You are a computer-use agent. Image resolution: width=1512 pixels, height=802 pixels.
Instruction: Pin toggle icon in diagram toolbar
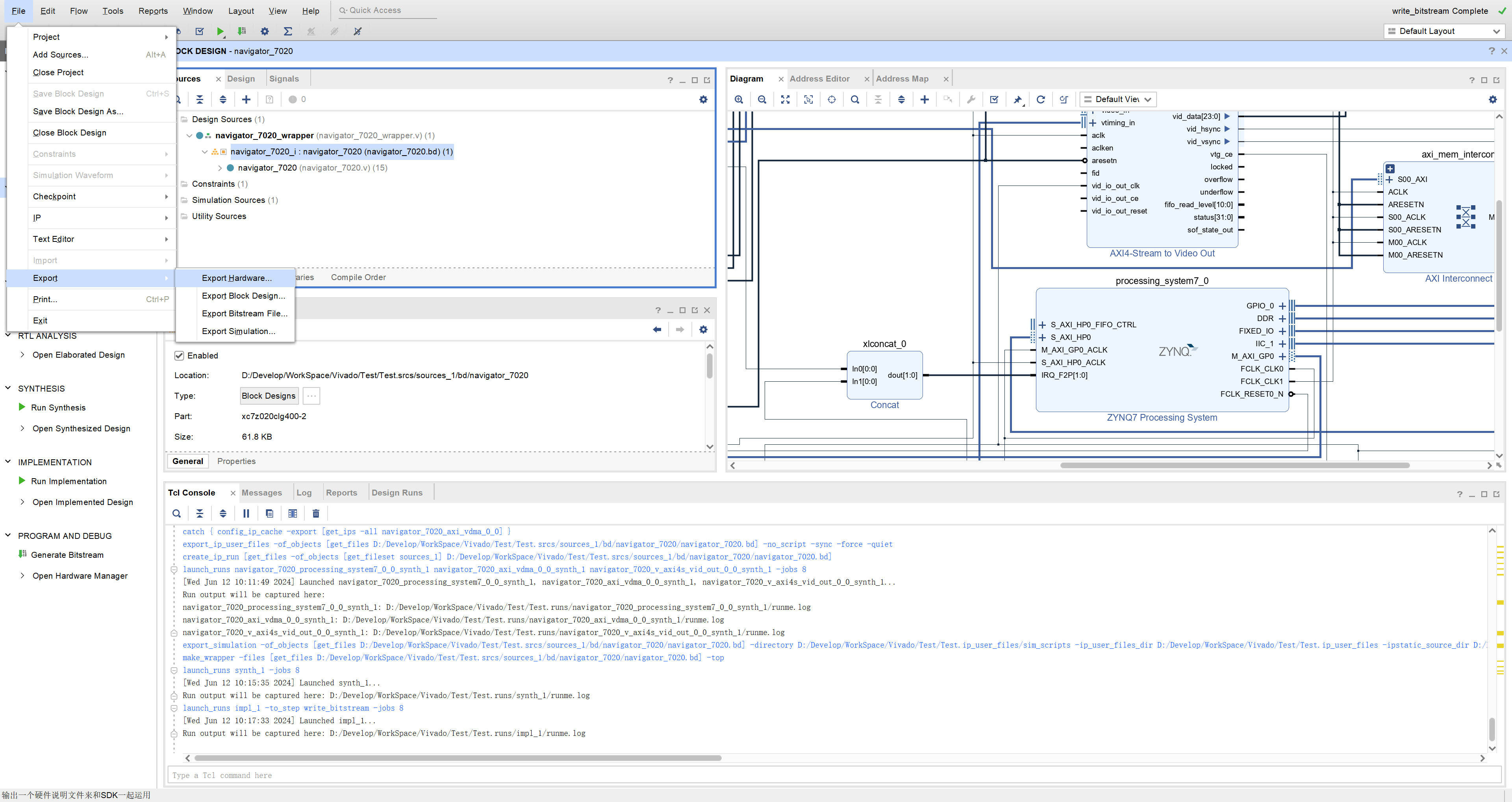point(1018,99)
